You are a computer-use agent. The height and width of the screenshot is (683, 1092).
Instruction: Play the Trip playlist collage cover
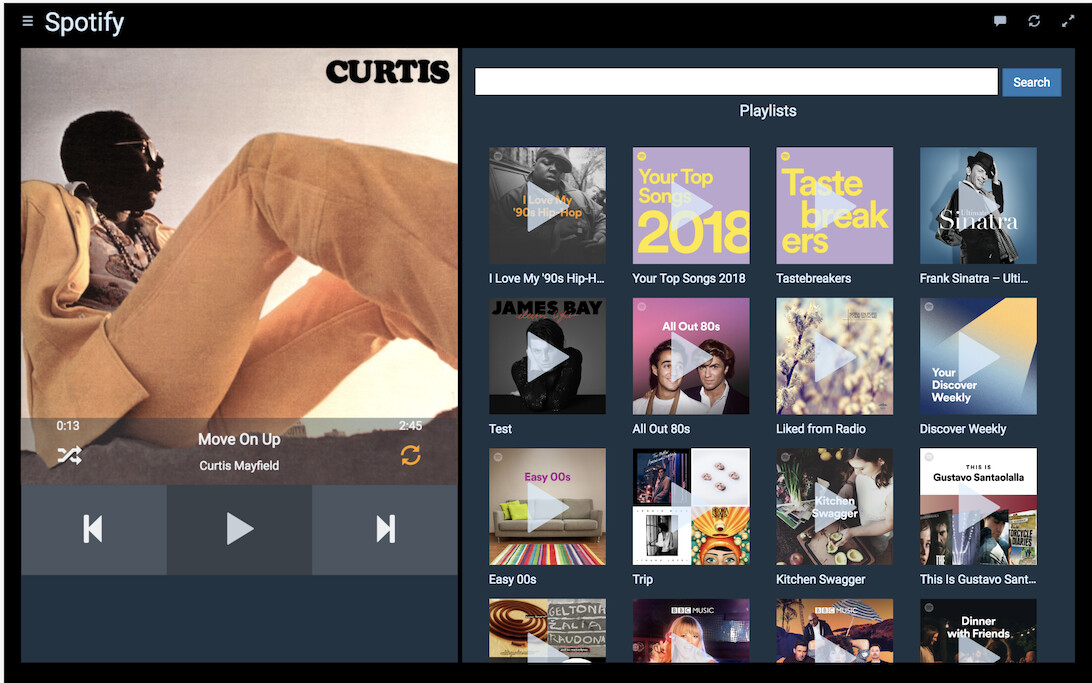click(691, 506)
